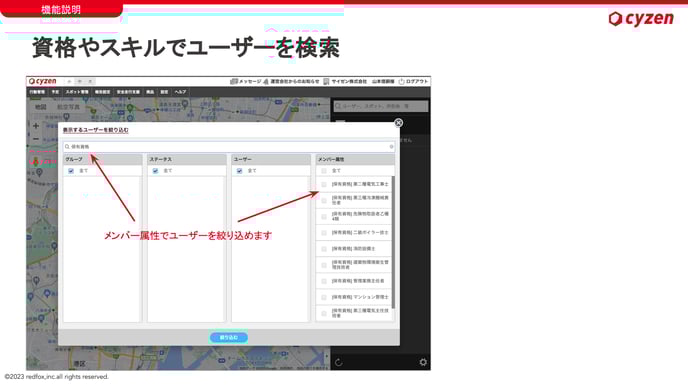Toggle the ユーザー 全て checkbox
The height and width of the screenshot is (387, 688).
coord(240,171)
